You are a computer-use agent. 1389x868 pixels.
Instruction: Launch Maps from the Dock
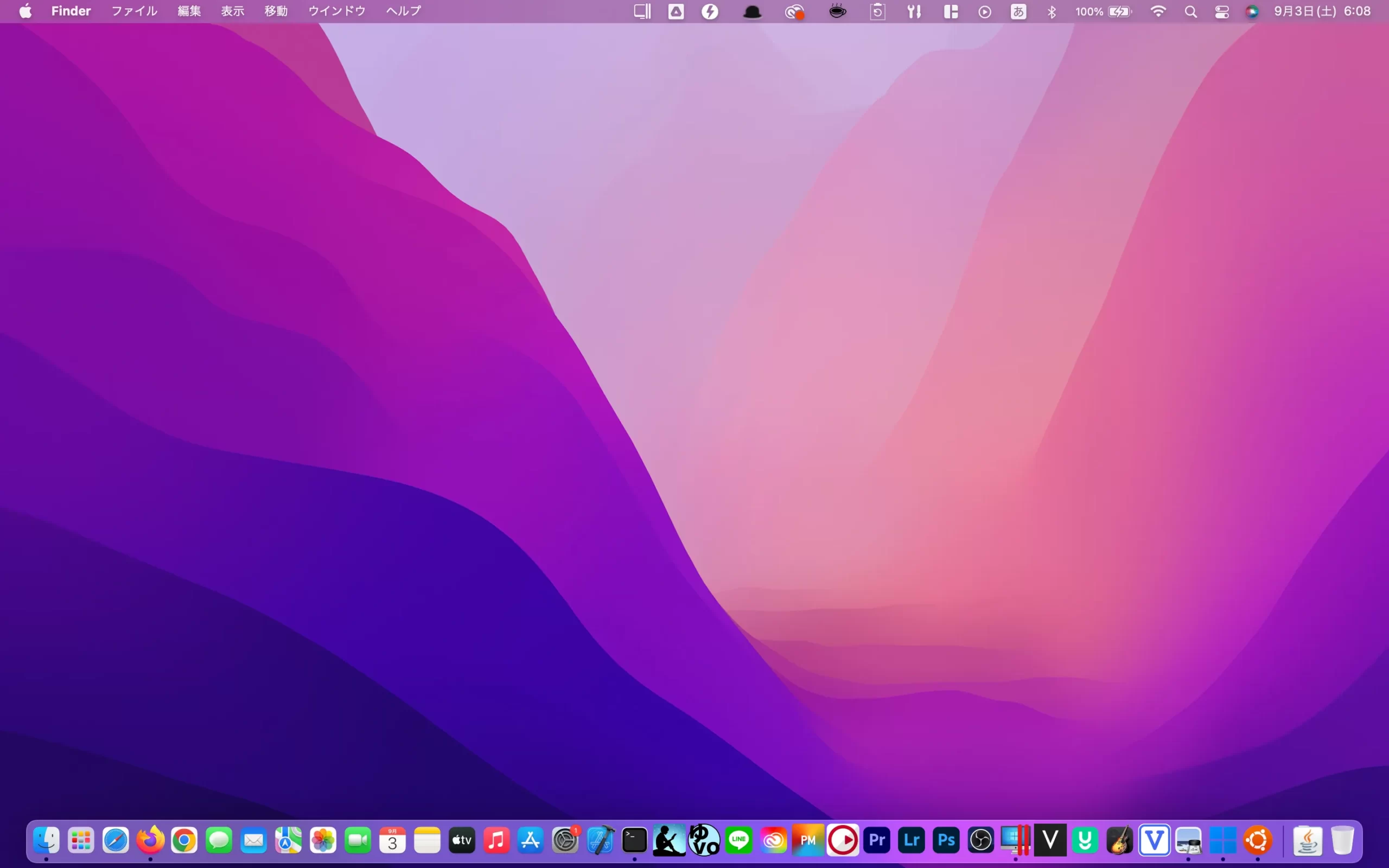289,840
